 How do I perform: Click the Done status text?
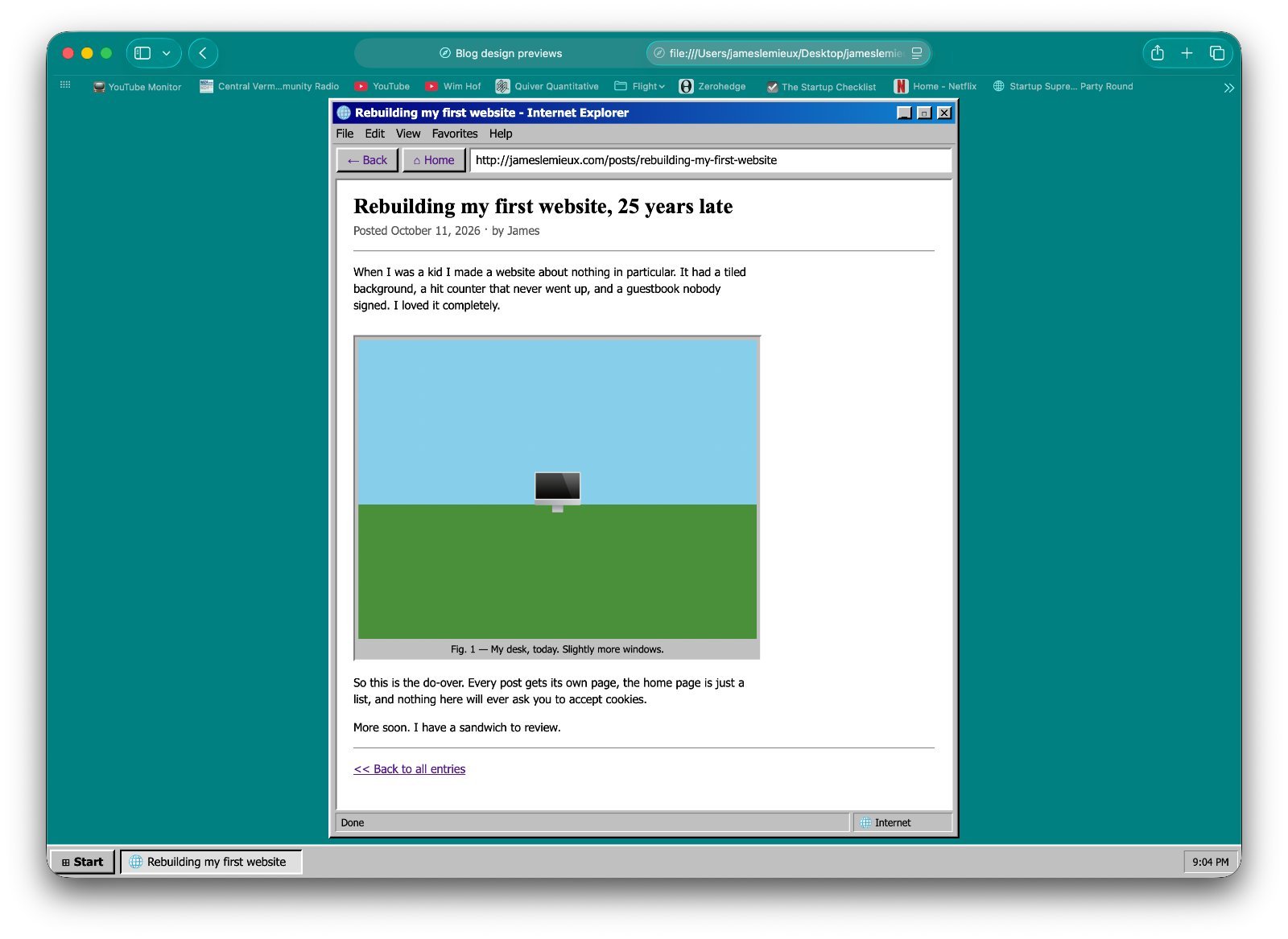tap(353, 822)
